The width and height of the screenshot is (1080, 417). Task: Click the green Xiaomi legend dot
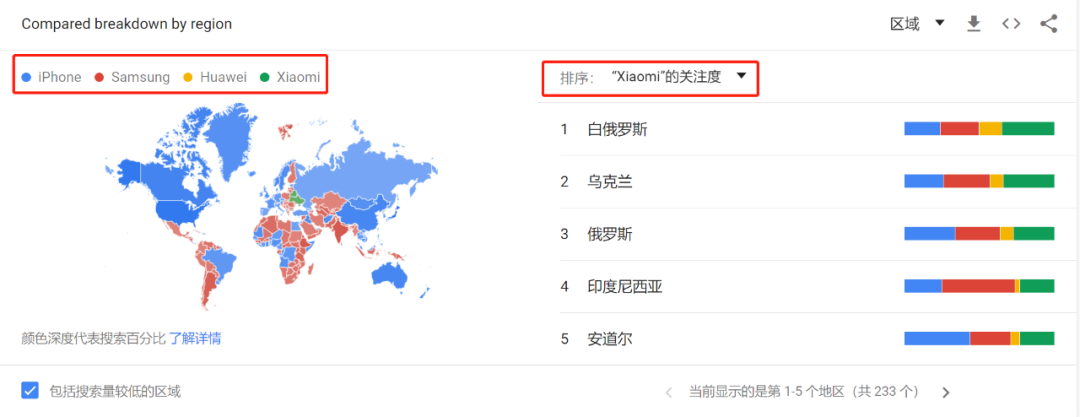pyautogui.click(x=264, y=77)
